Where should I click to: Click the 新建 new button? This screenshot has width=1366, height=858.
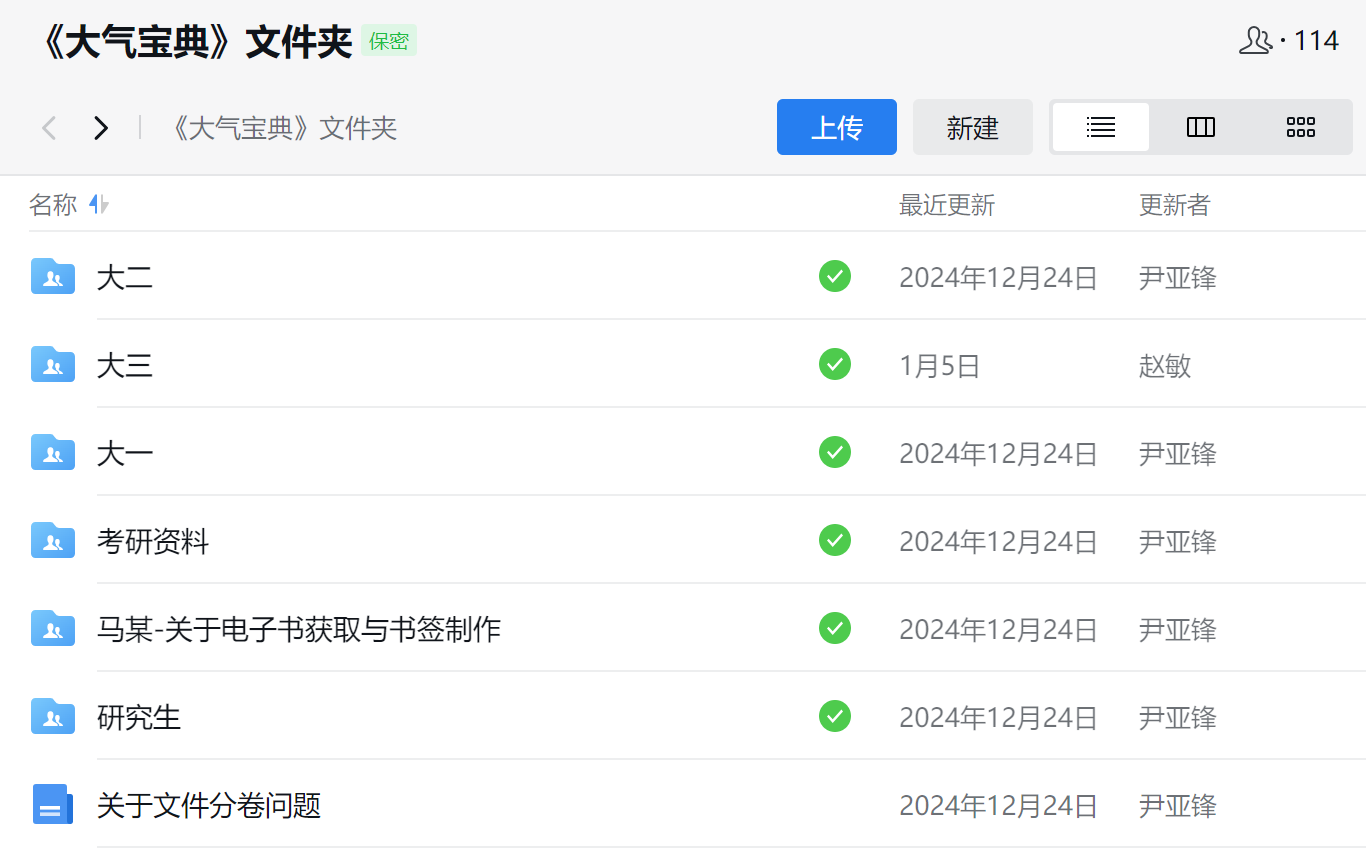pyautogui.click(x=972, y=127)
